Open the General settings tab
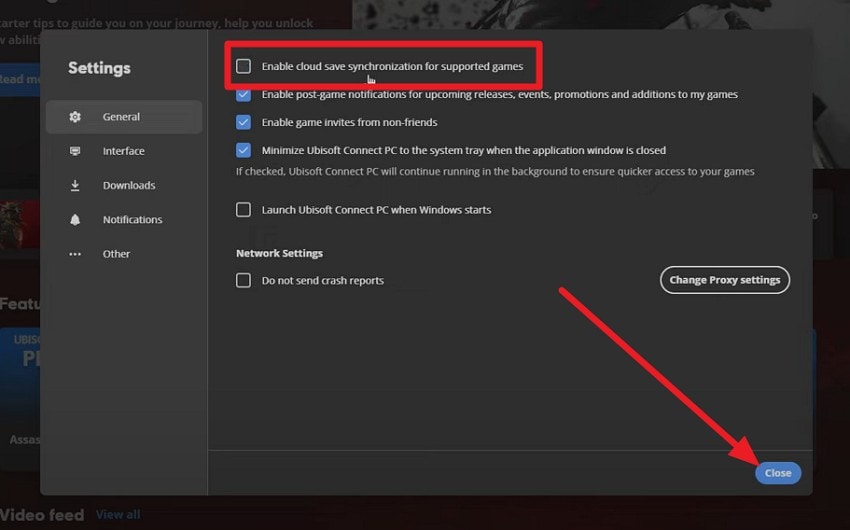Image resolution: width=850 pixels, height=530 pixels. (x=124, y=117)
